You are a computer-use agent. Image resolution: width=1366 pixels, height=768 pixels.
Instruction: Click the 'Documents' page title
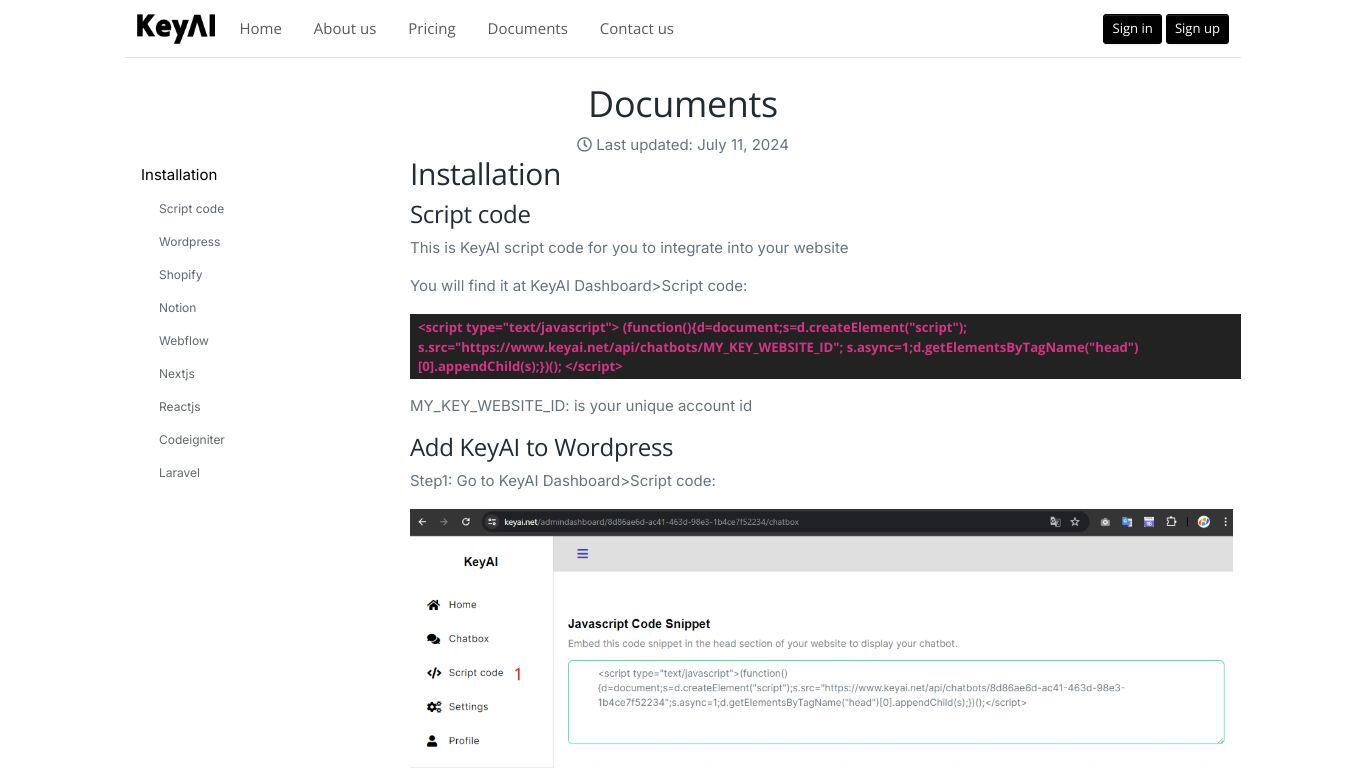683,104
